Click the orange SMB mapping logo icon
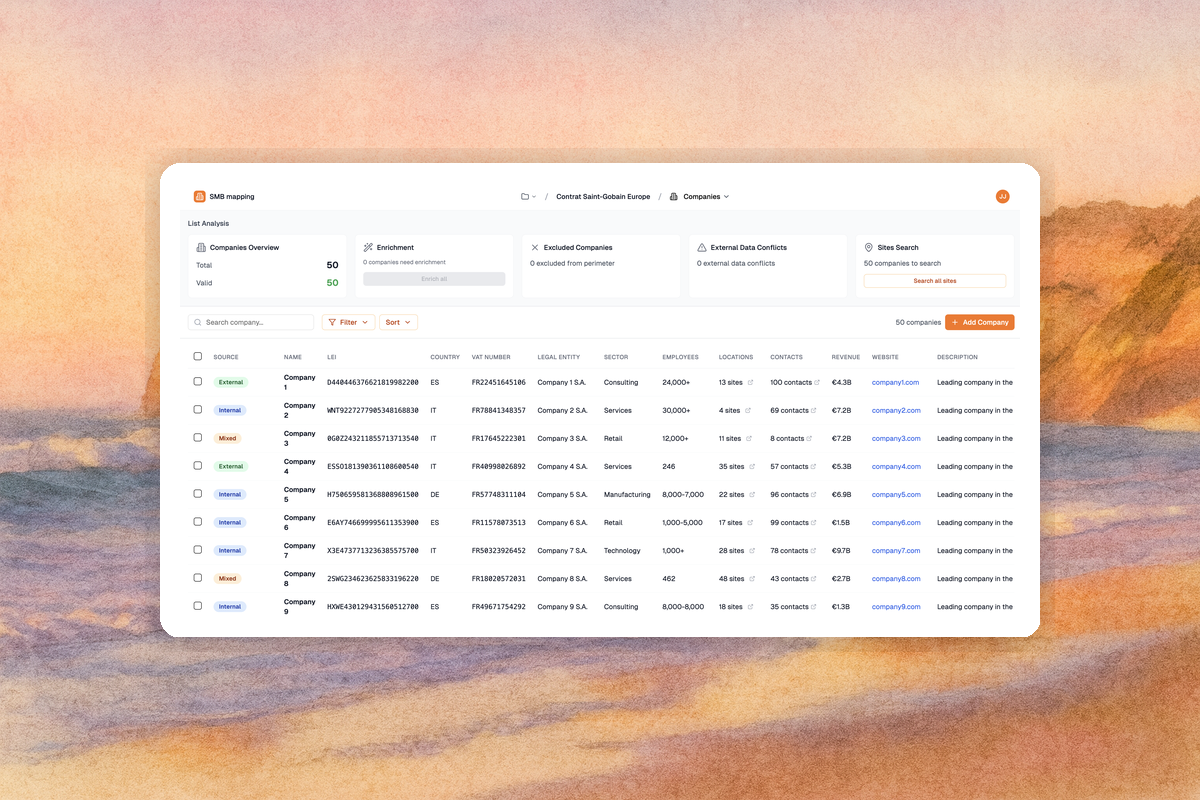The width and height of the screenshot is (1200, 800). click(199, 197)
